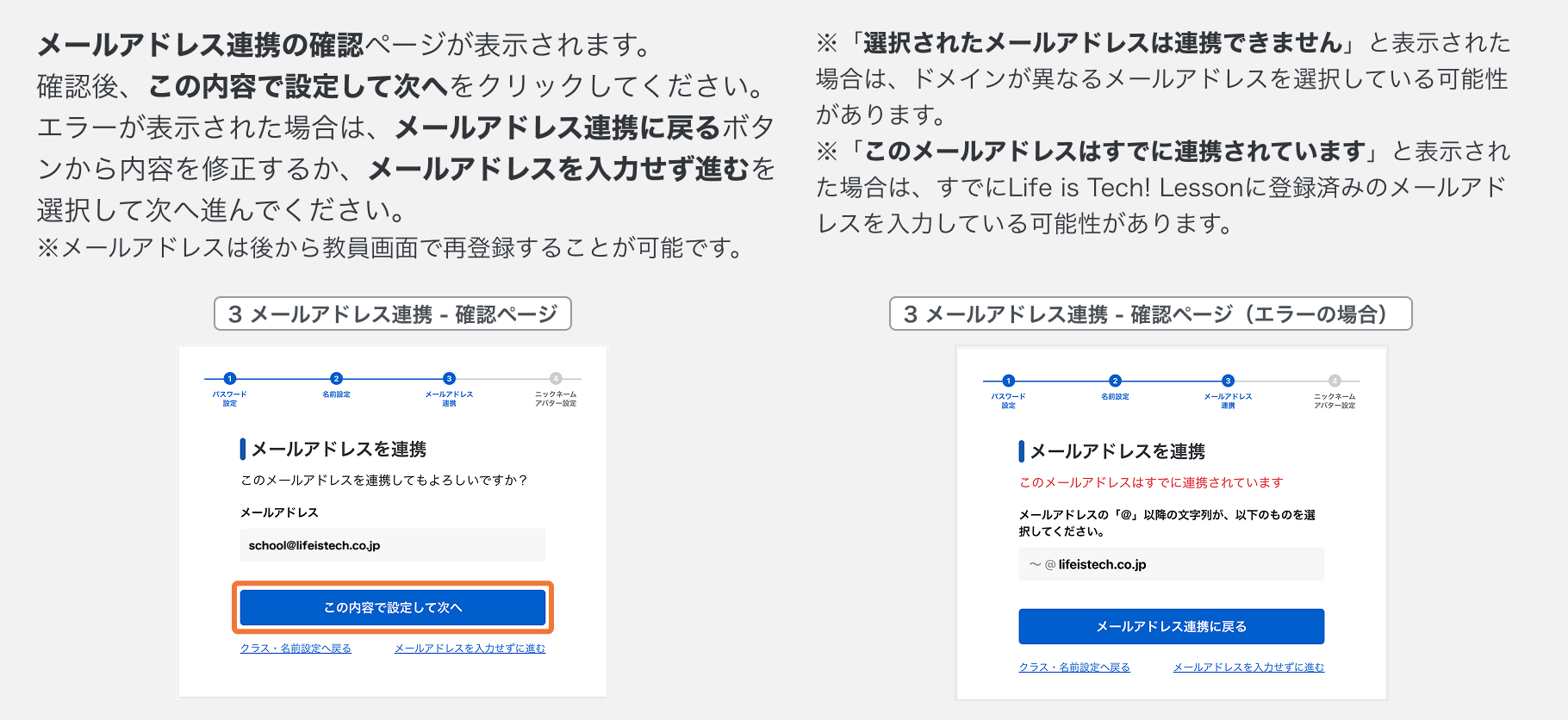This screenshot has width=1568, height=720.
Task: Click the school@lifeistech.co.jp email field
Action: click(x=393, y=545)
